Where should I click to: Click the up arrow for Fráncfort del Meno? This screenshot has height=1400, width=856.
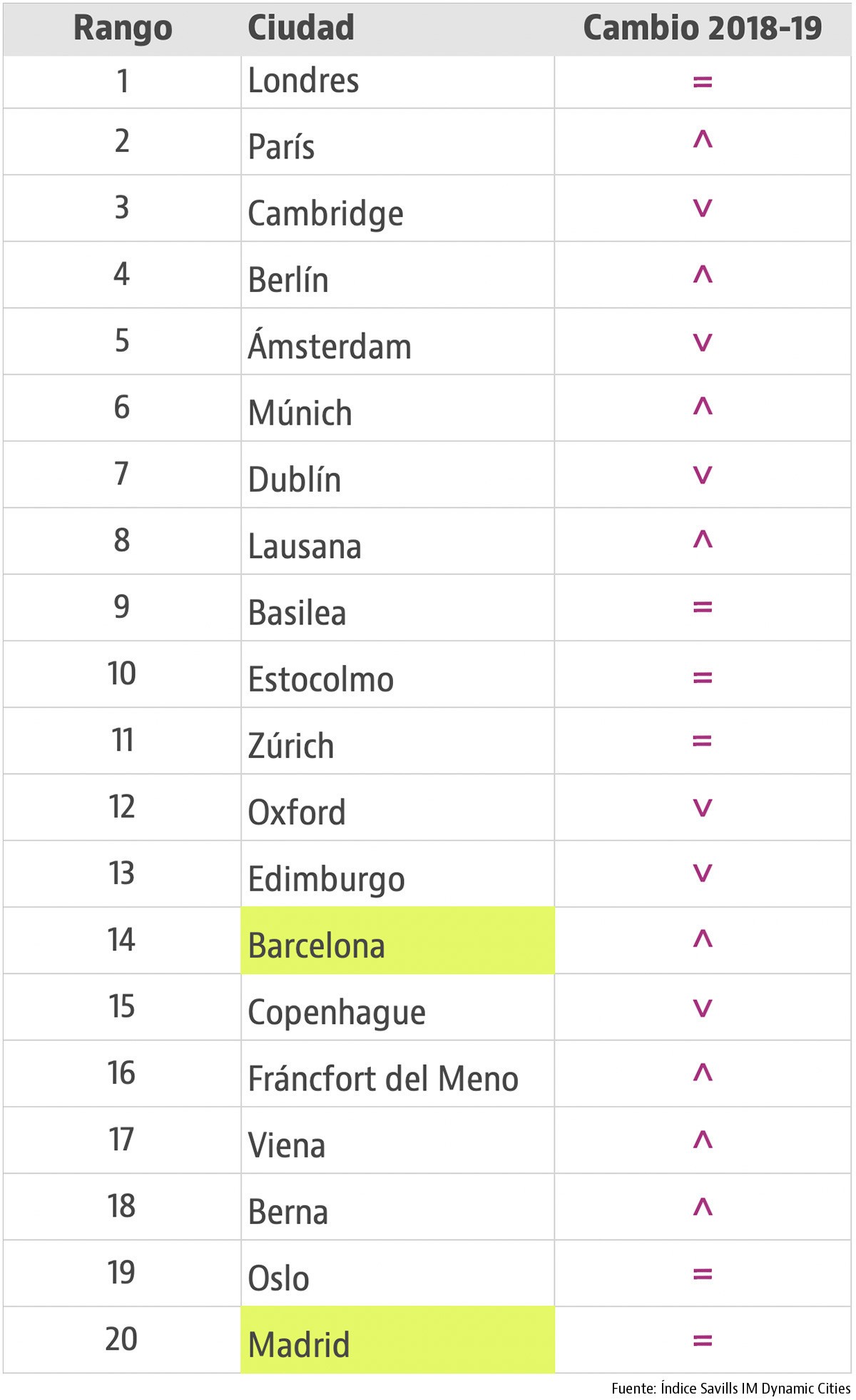pos(703,1072)
